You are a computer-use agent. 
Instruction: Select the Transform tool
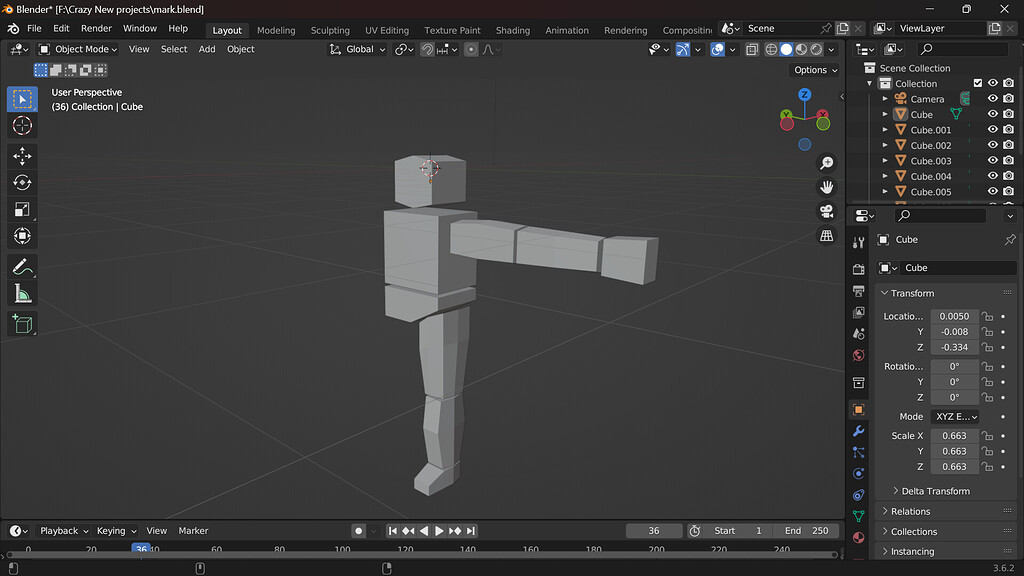(x=22, y=236)
